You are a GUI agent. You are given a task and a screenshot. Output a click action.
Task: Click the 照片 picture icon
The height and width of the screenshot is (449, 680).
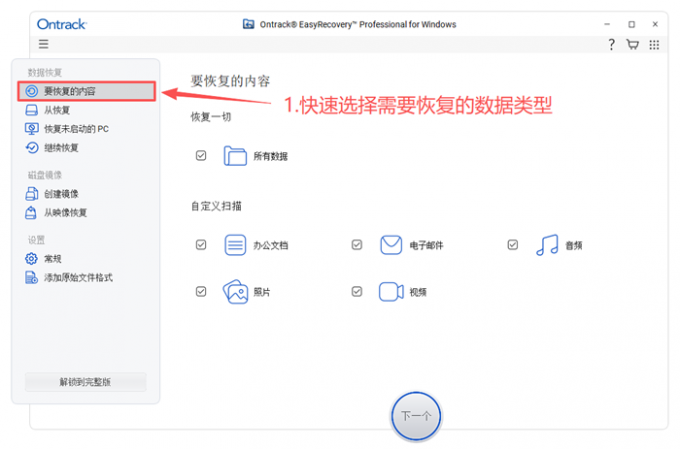pyautogui.click(x=235, y=292)
